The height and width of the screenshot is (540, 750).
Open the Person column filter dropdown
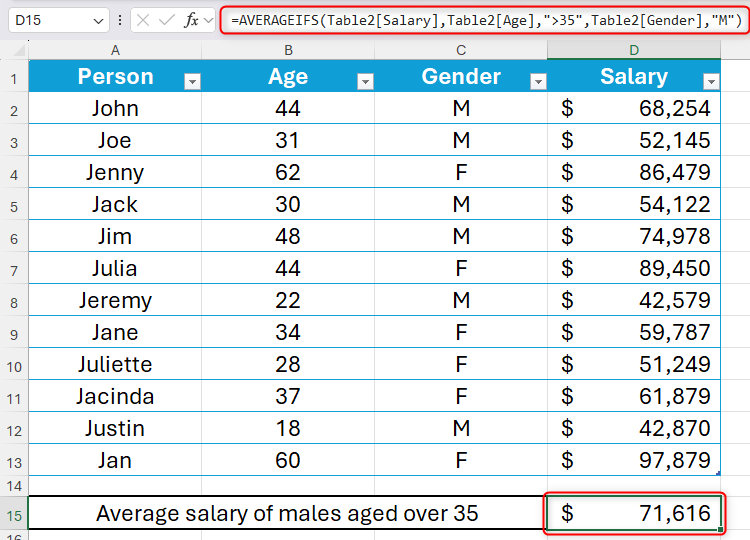192,82
